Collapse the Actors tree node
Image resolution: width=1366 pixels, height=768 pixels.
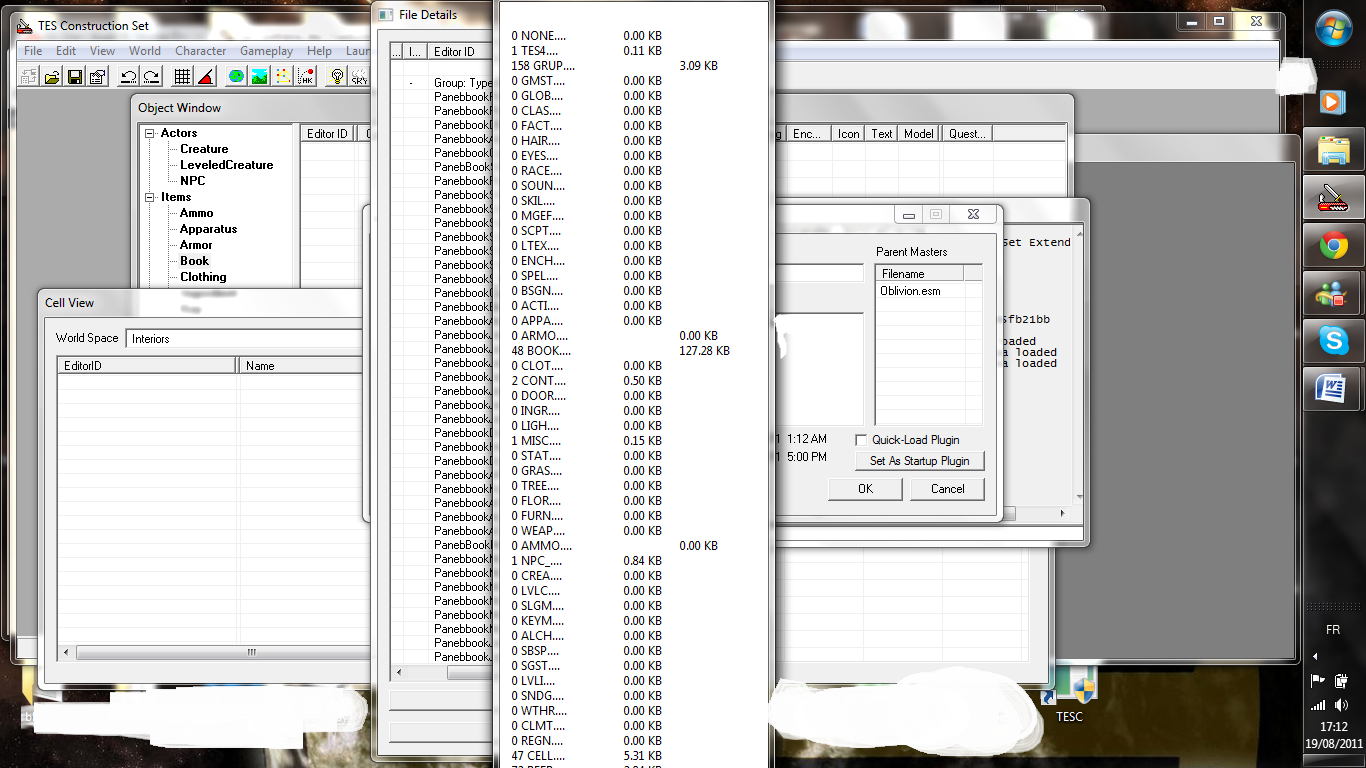[x=150, y=133]
